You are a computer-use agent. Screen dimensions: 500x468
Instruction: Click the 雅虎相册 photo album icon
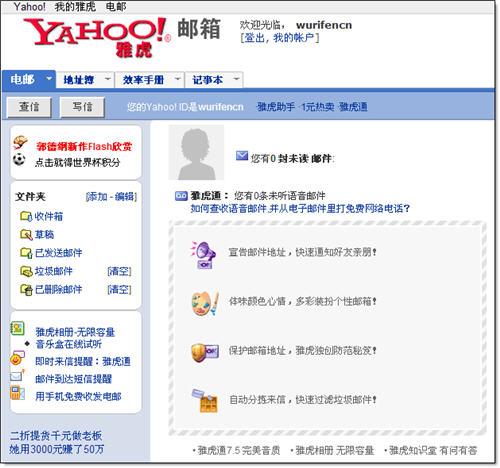pyautogui.click(x=17, y=328)
